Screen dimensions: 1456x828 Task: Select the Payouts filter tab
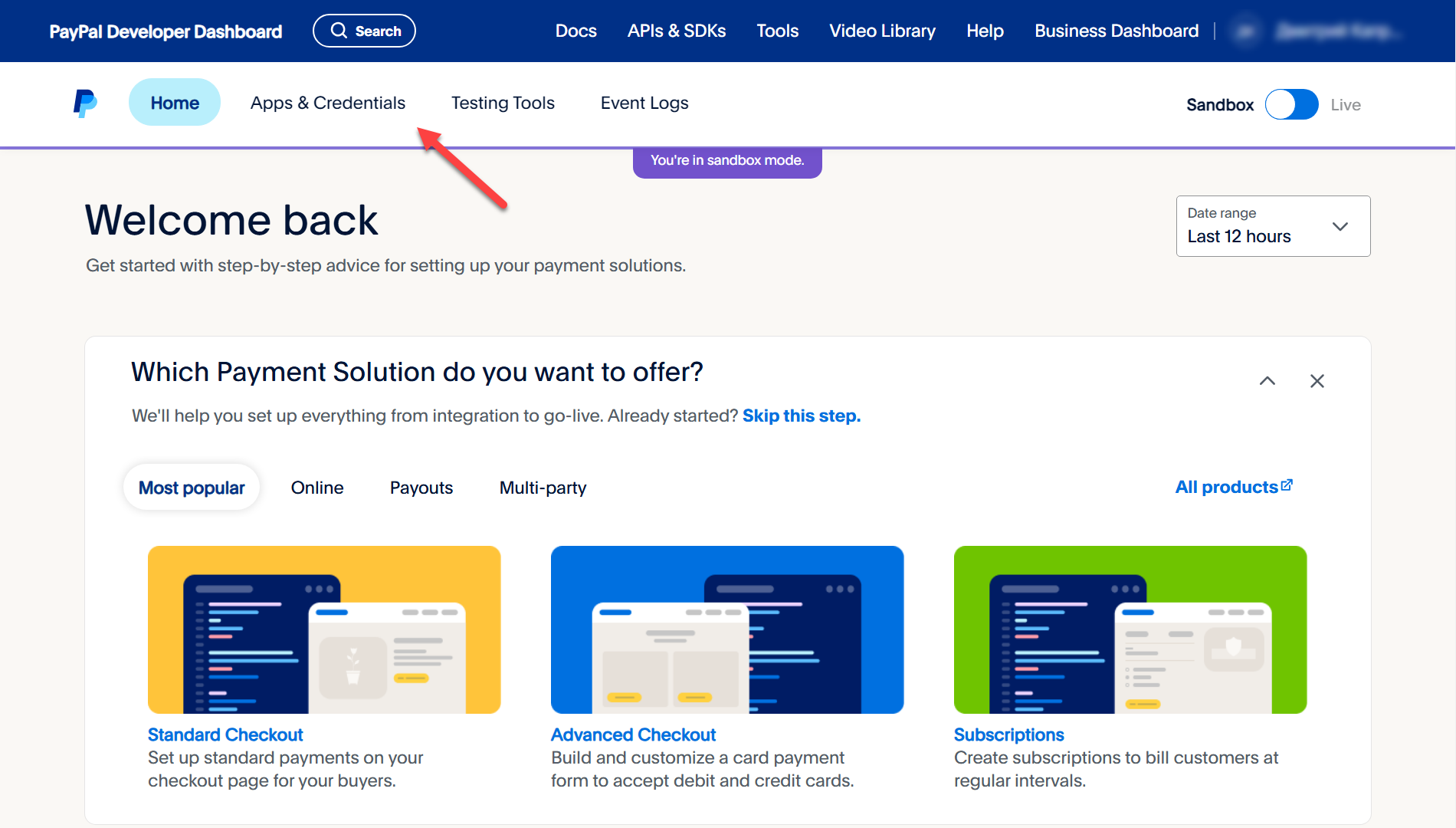(421, 488)
